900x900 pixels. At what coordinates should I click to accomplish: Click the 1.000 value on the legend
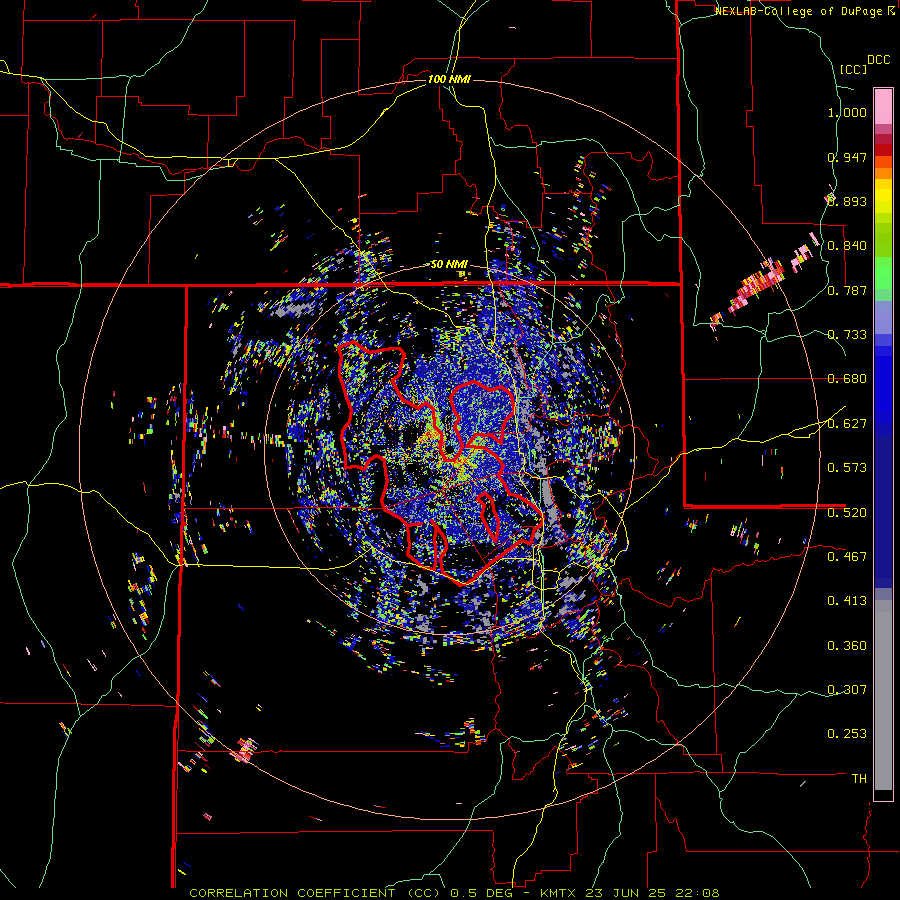[x=847, y=112]
